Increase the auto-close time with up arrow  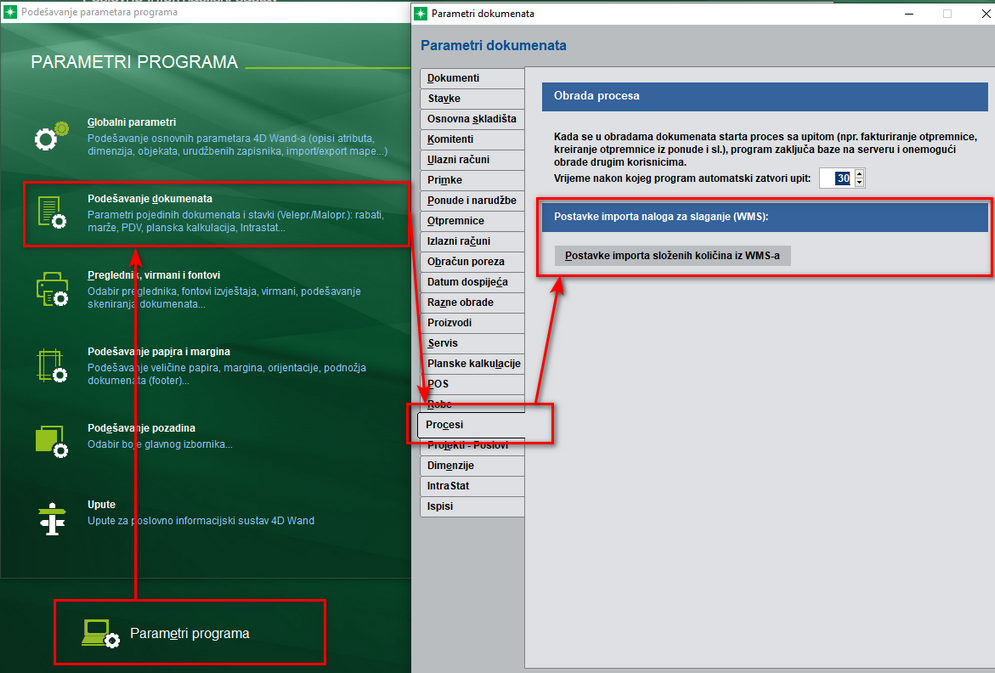click(x=859, y=173)
